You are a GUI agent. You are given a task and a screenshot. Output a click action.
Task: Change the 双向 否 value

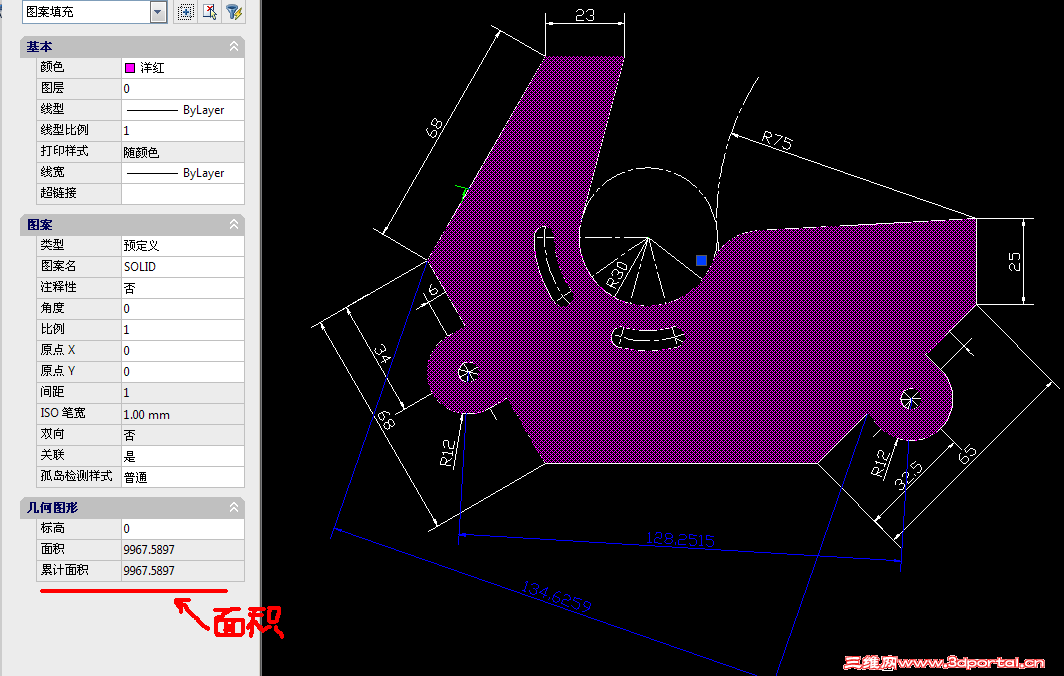pos(183,434)
